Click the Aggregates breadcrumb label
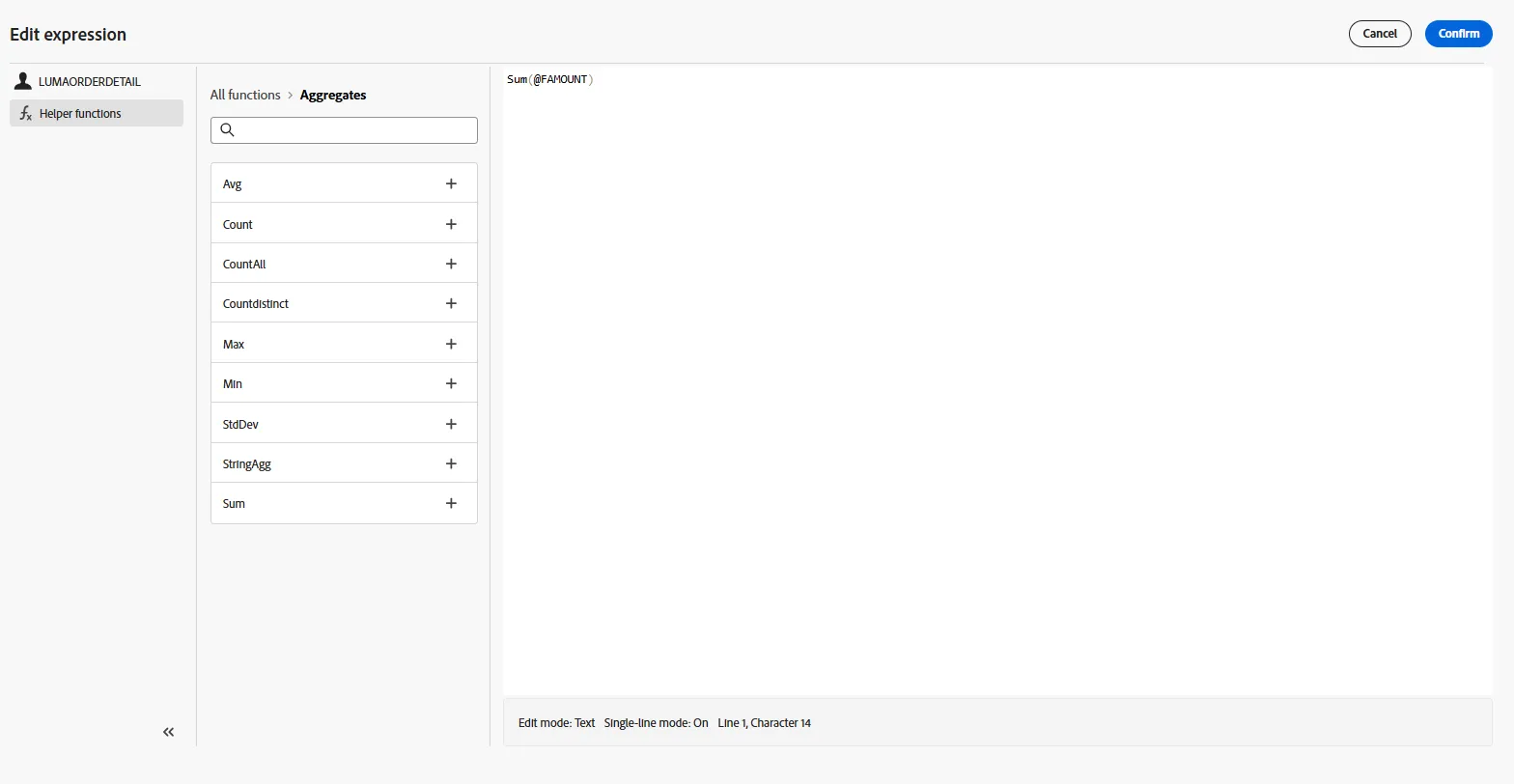This screenshot has height=784, width=1514. pyautogui.click(x=333, y=95)
